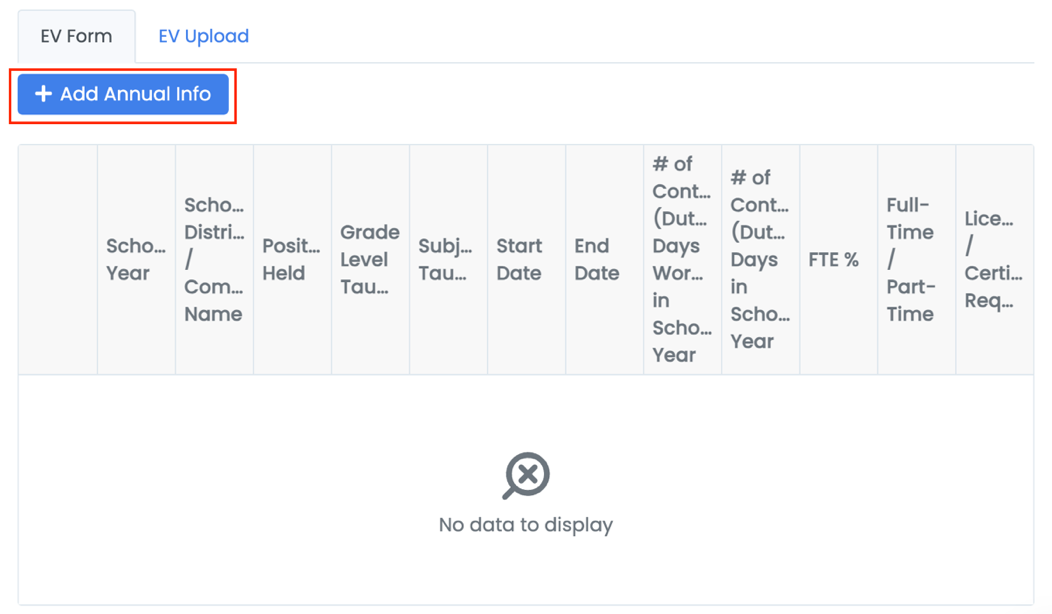
Task: Click the School Year column header
Action: coord(136,260)
